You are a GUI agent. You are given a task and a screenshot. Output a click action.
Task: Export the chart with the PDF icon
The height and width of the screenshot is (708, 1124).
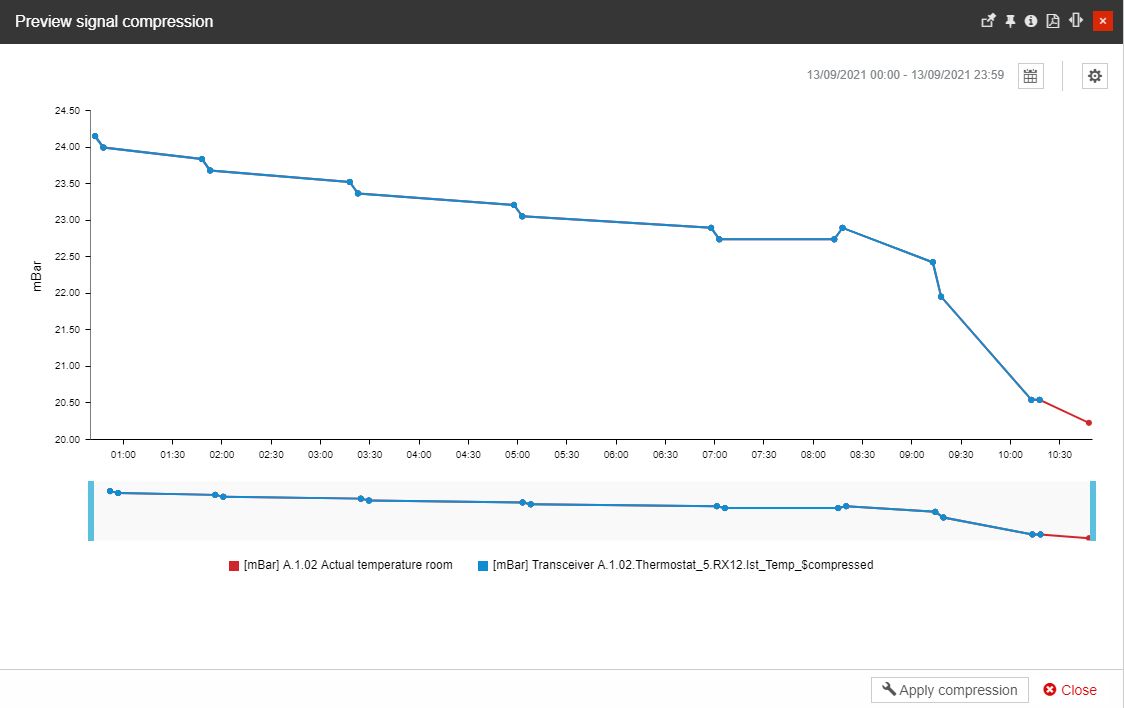click(x=1053, y=21)
